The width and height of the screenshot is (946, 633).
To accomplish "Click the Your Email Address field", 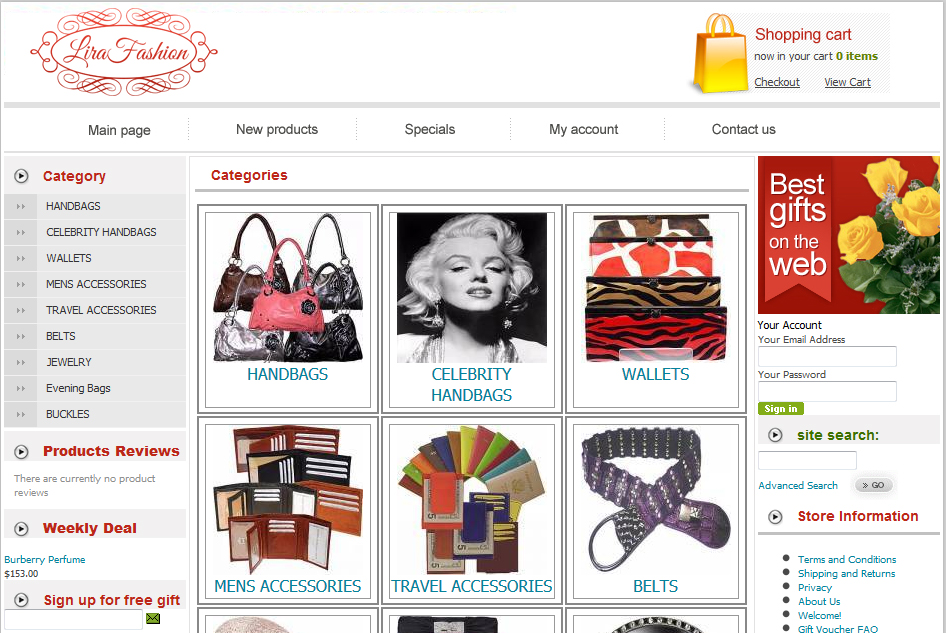I will pyautogui.click(x=827, y=356).
